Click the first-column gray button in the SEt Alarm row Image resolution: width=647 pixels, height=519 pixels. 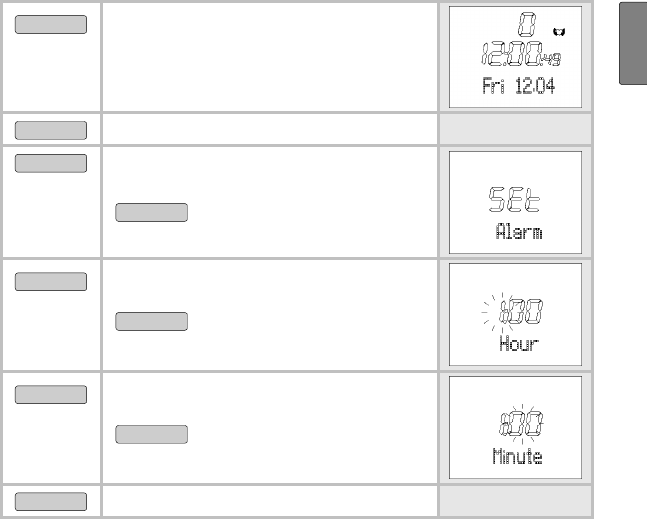tap(51, 163)
